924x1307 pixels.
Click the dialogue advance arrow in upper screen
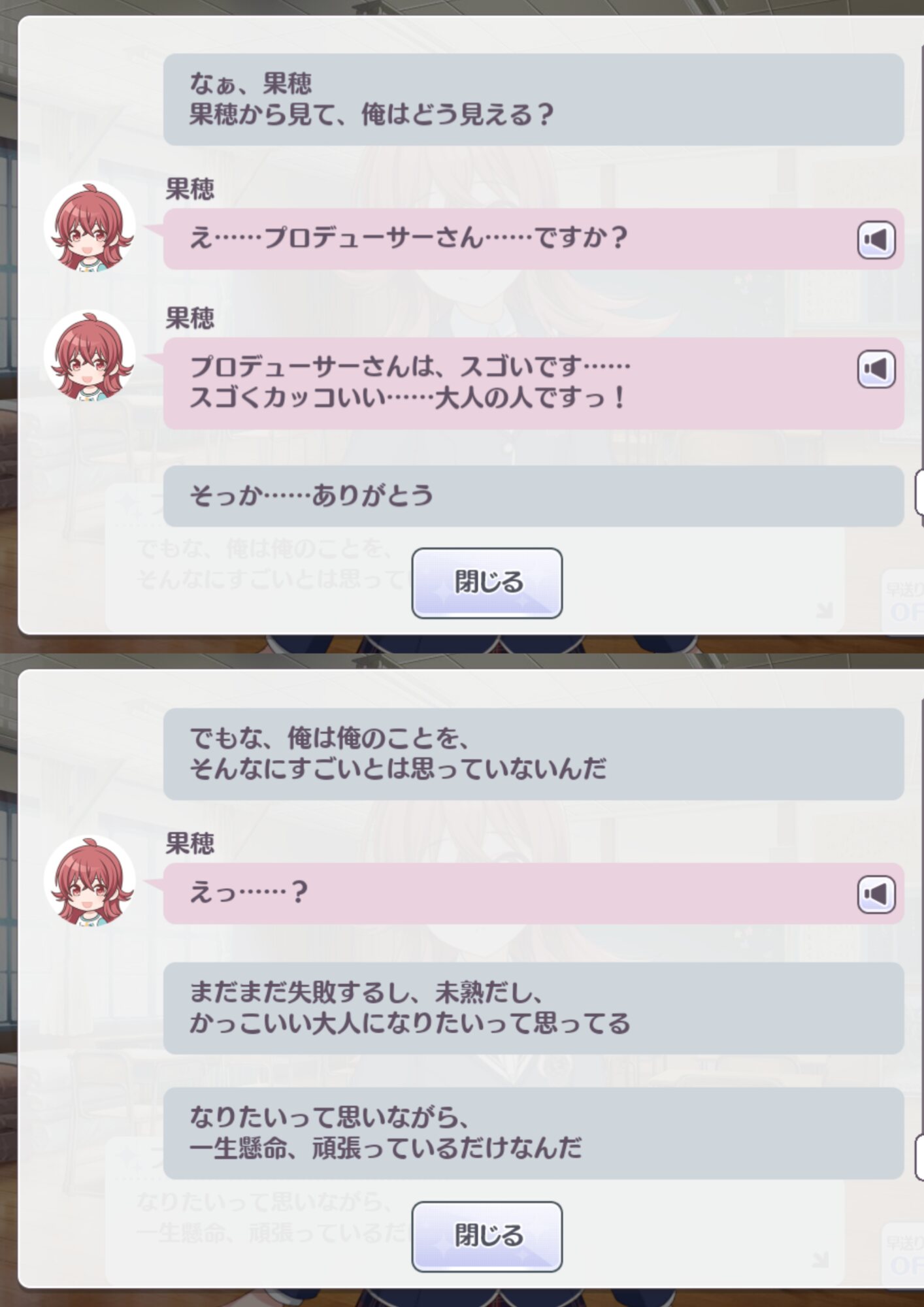(825, 610)
